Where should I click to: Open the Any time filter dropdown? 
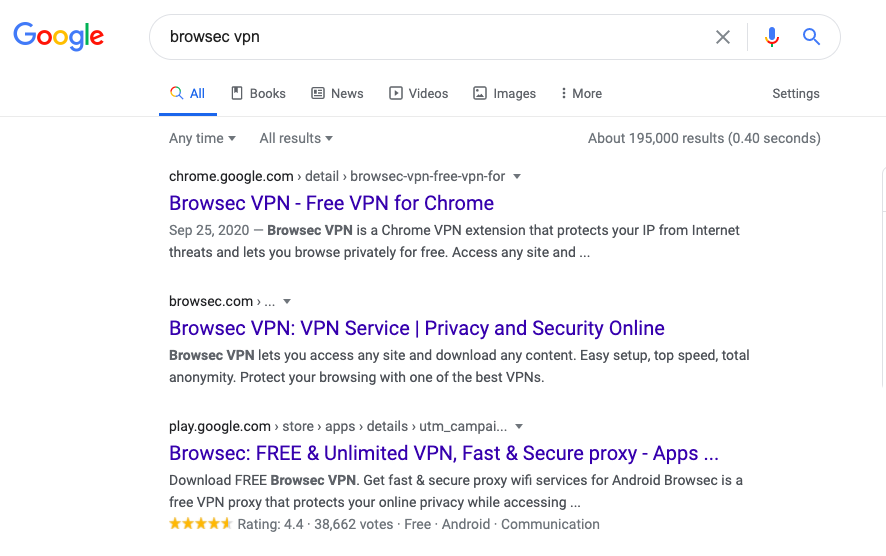pos(202,138)
